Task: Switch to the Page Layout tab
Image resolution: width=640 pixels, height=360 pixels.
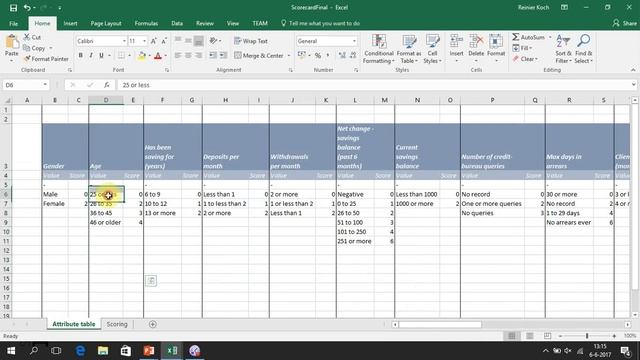Action: tap(106, 23)
